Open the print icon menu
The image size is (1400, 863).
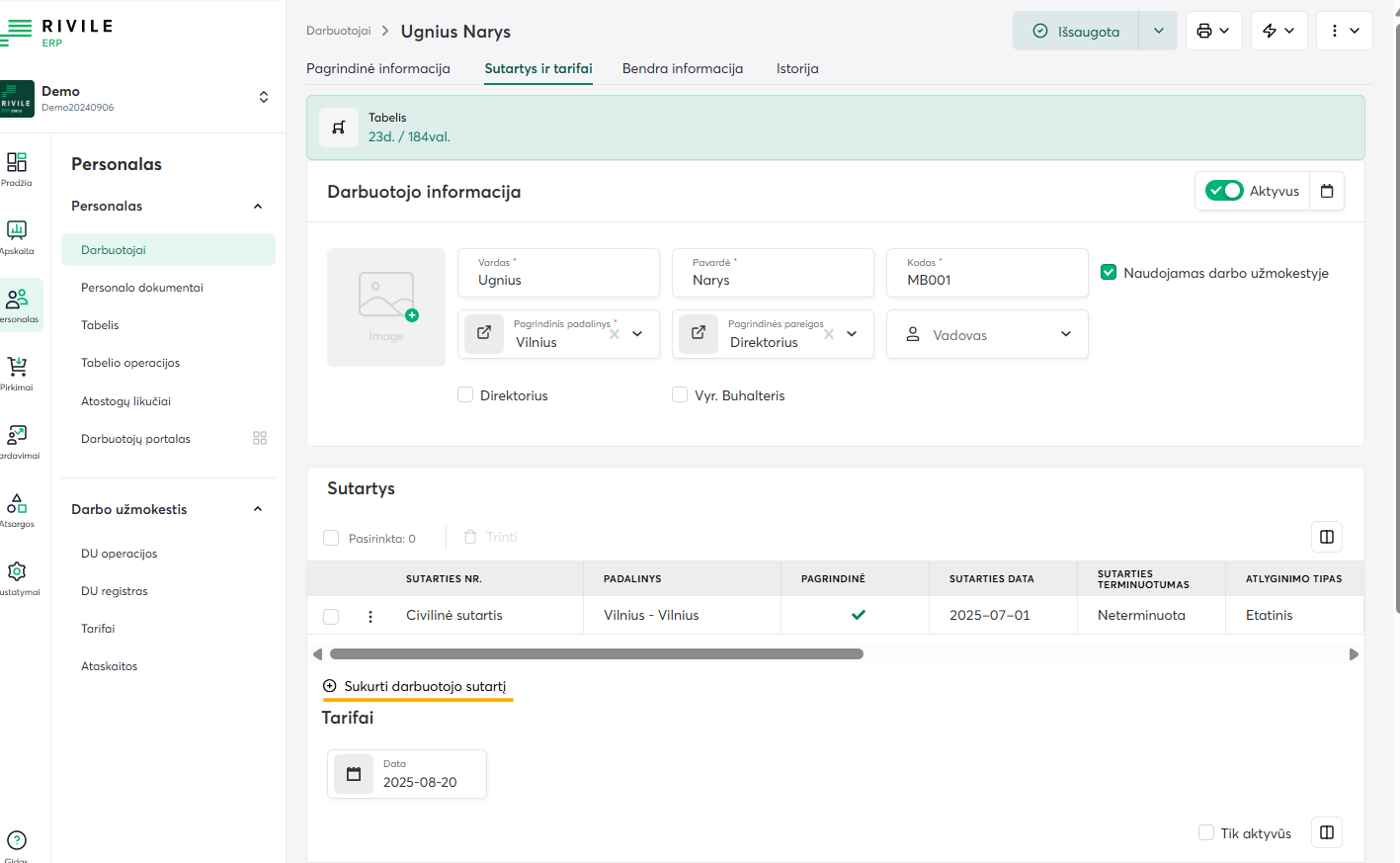click(1212, 31)
